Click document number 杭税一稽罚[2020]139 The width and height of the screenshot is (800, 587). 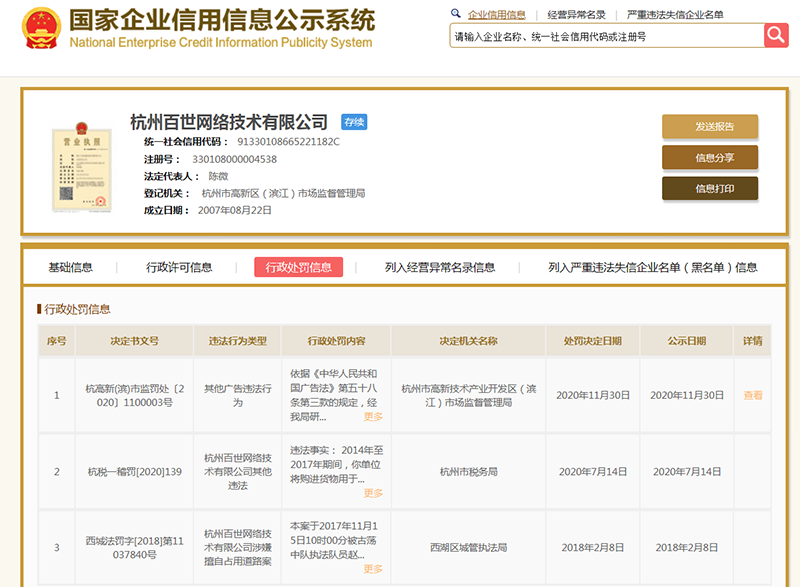tap(135, 472)
